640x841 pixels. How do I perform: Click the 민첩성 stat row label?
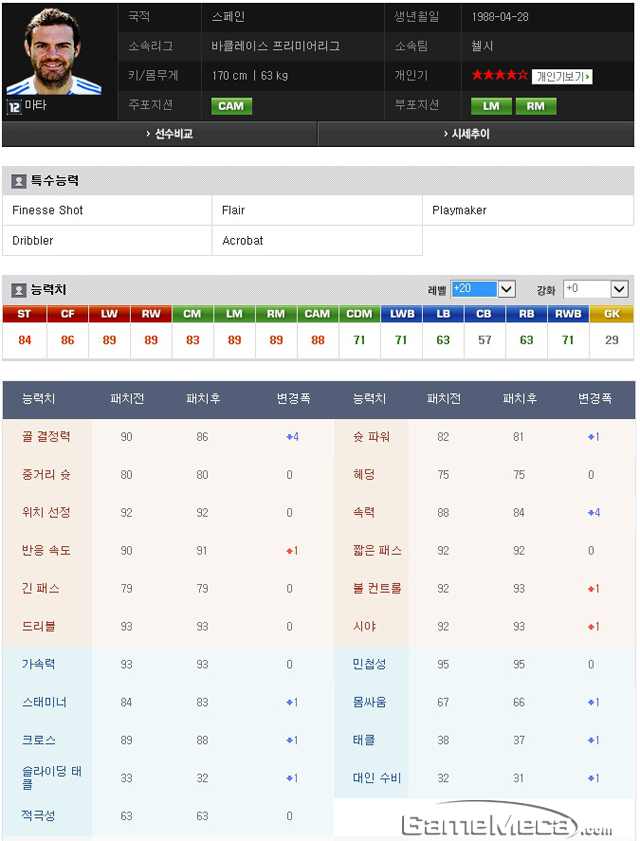(x=369, y=664)
